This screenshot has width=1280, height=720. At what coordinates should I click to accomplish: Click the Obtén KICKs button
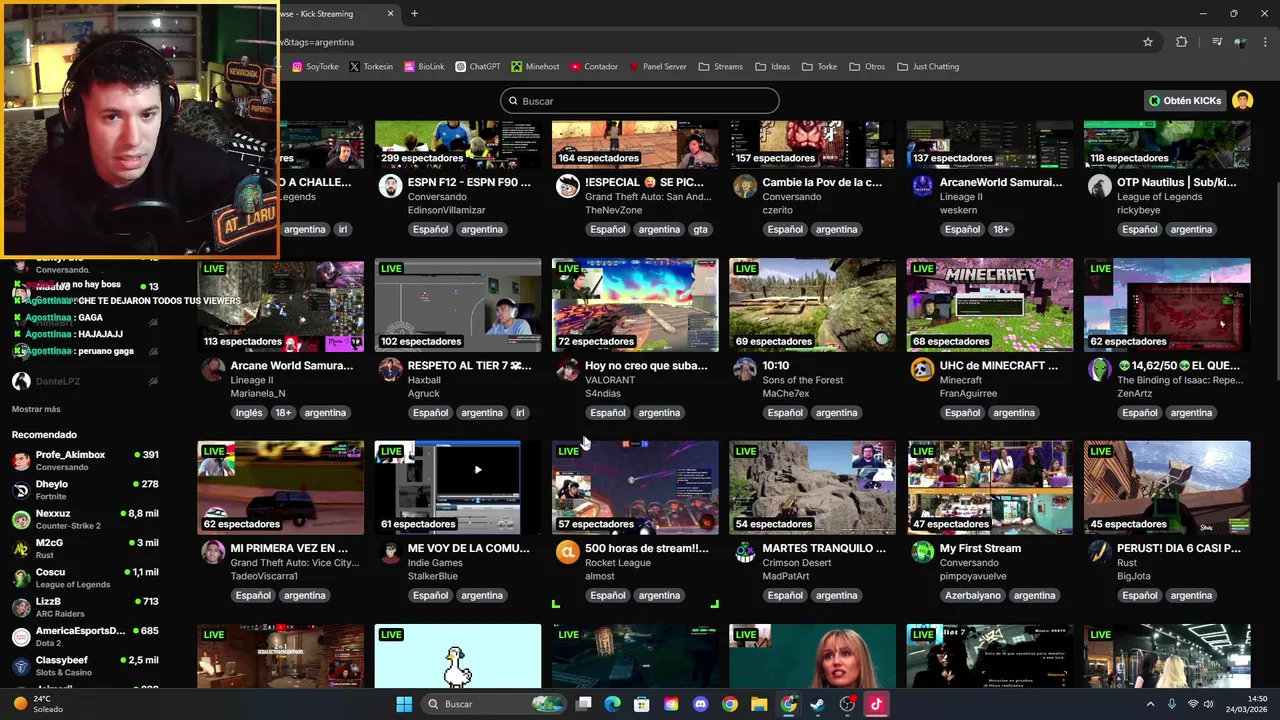1185,100
